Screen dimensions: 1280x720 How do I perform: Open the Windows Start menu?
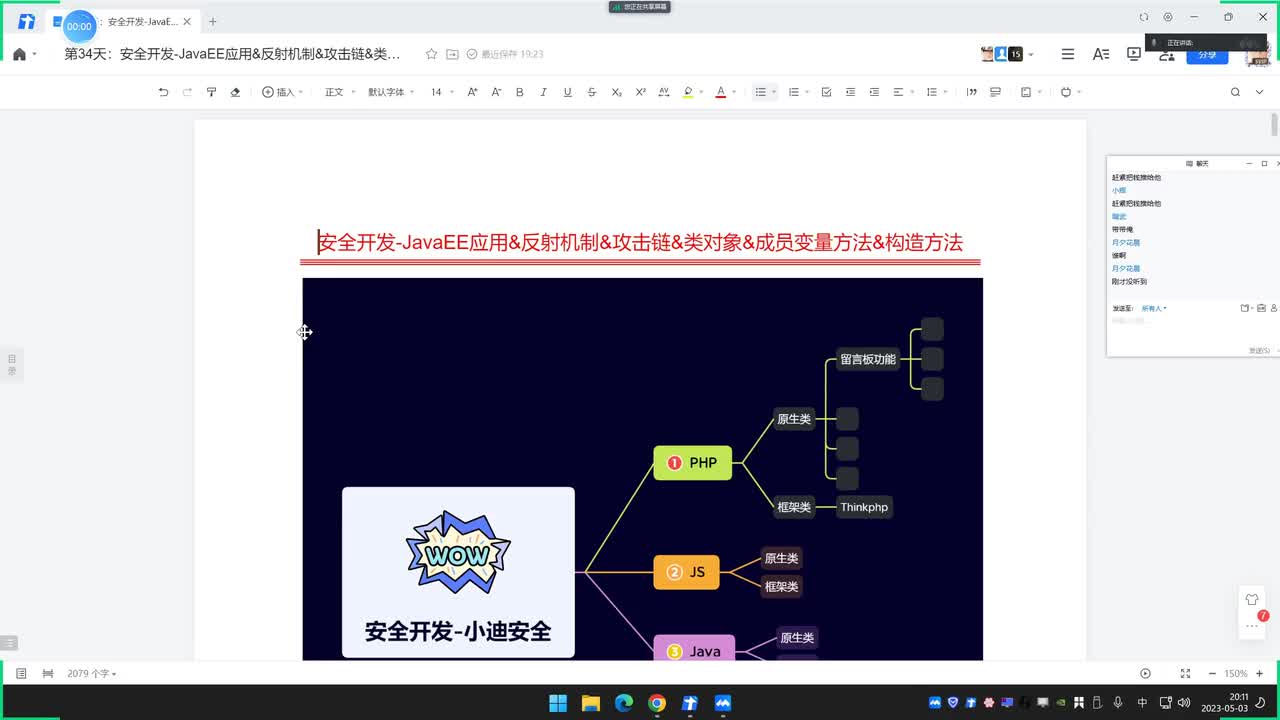click(x=558, y=703)
